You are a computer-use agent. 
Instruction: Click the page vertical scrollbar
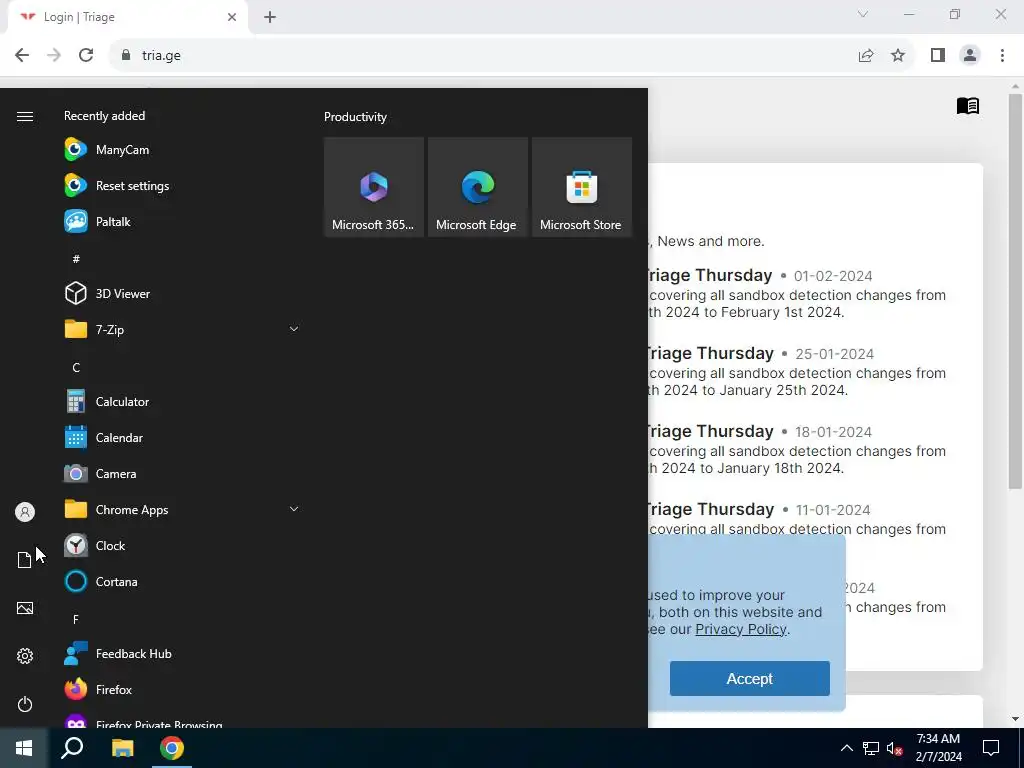[1015, 291]
